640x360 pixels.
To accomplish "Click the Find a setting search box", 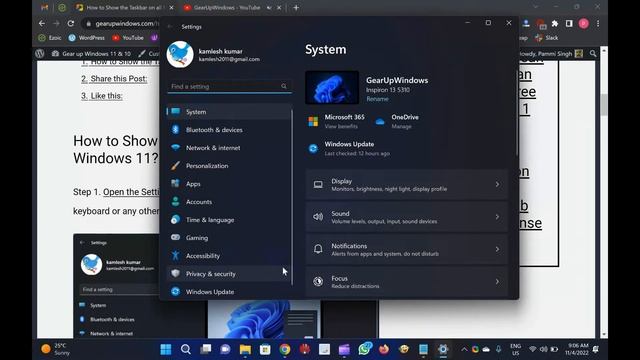I will (x=229, y=86).
